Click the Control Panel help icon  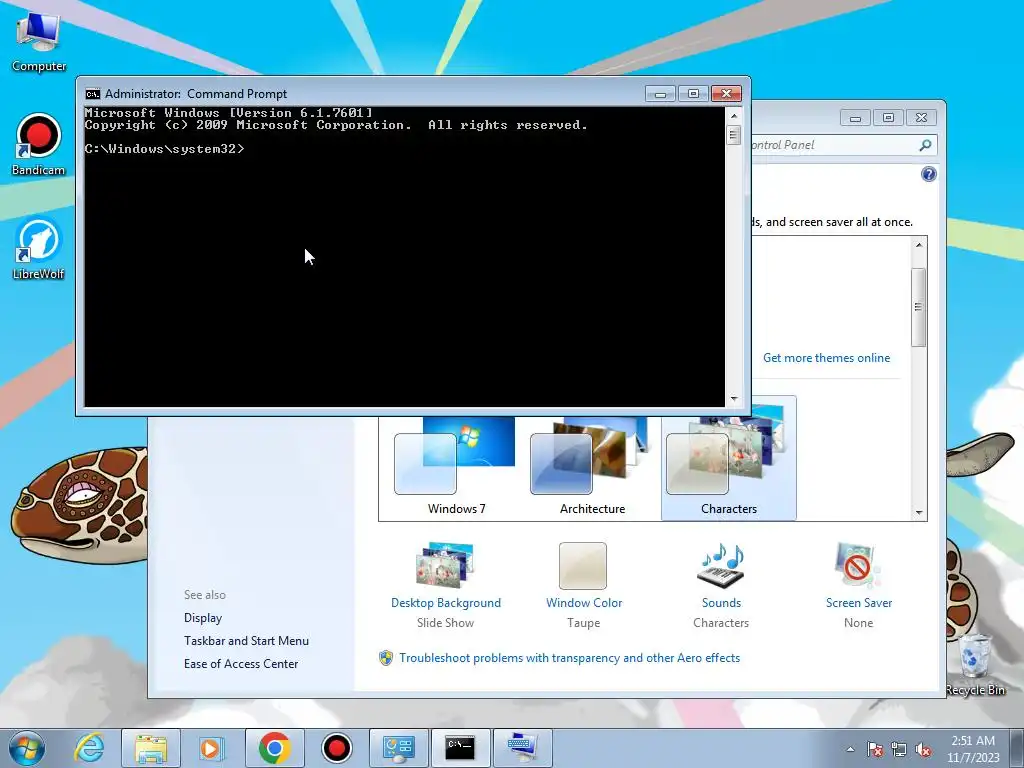[x=928, y=174]
